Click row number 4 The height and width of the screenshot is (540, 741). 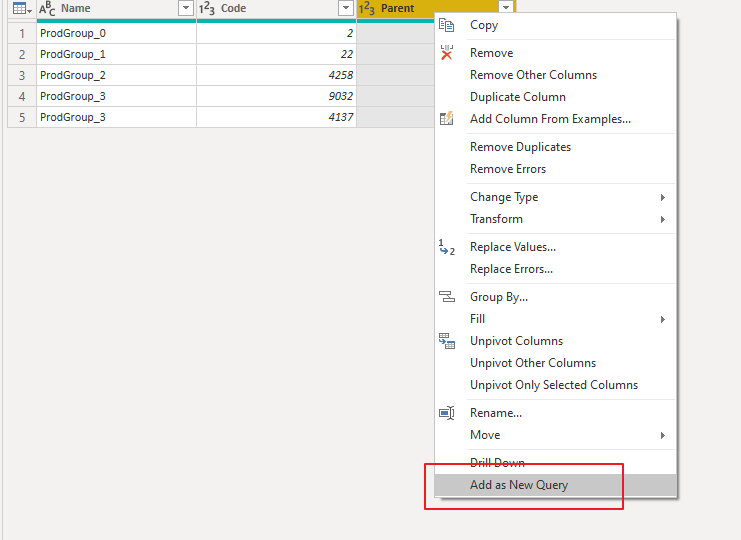22,96
